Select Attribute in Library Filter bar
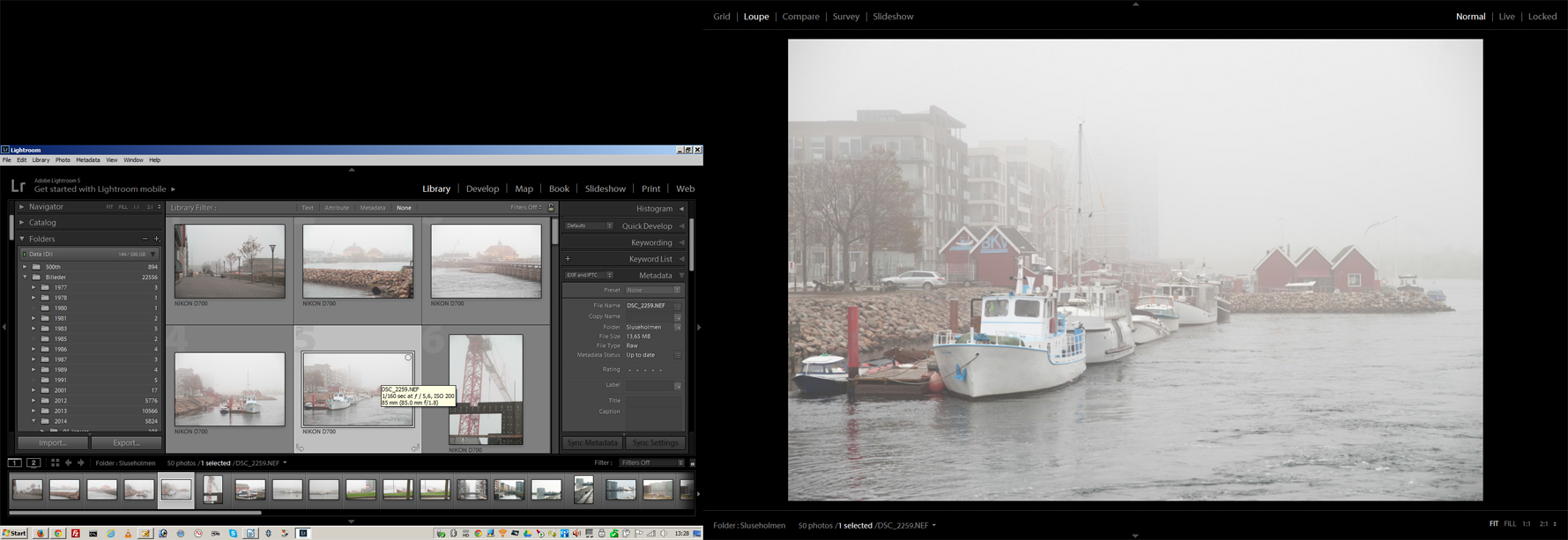This screenshot has height=540, width=1568. [x=337, y=208]
